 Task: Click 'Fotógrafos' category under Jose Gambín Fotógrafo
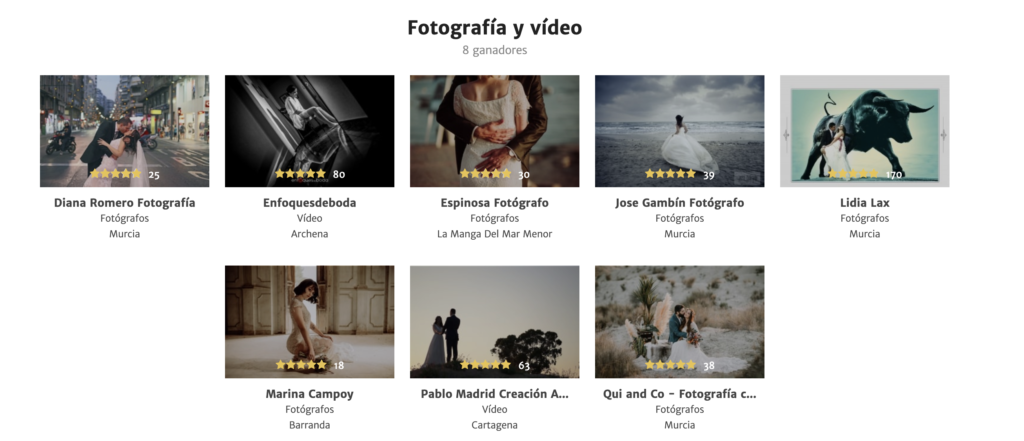(x=679, y=218)
